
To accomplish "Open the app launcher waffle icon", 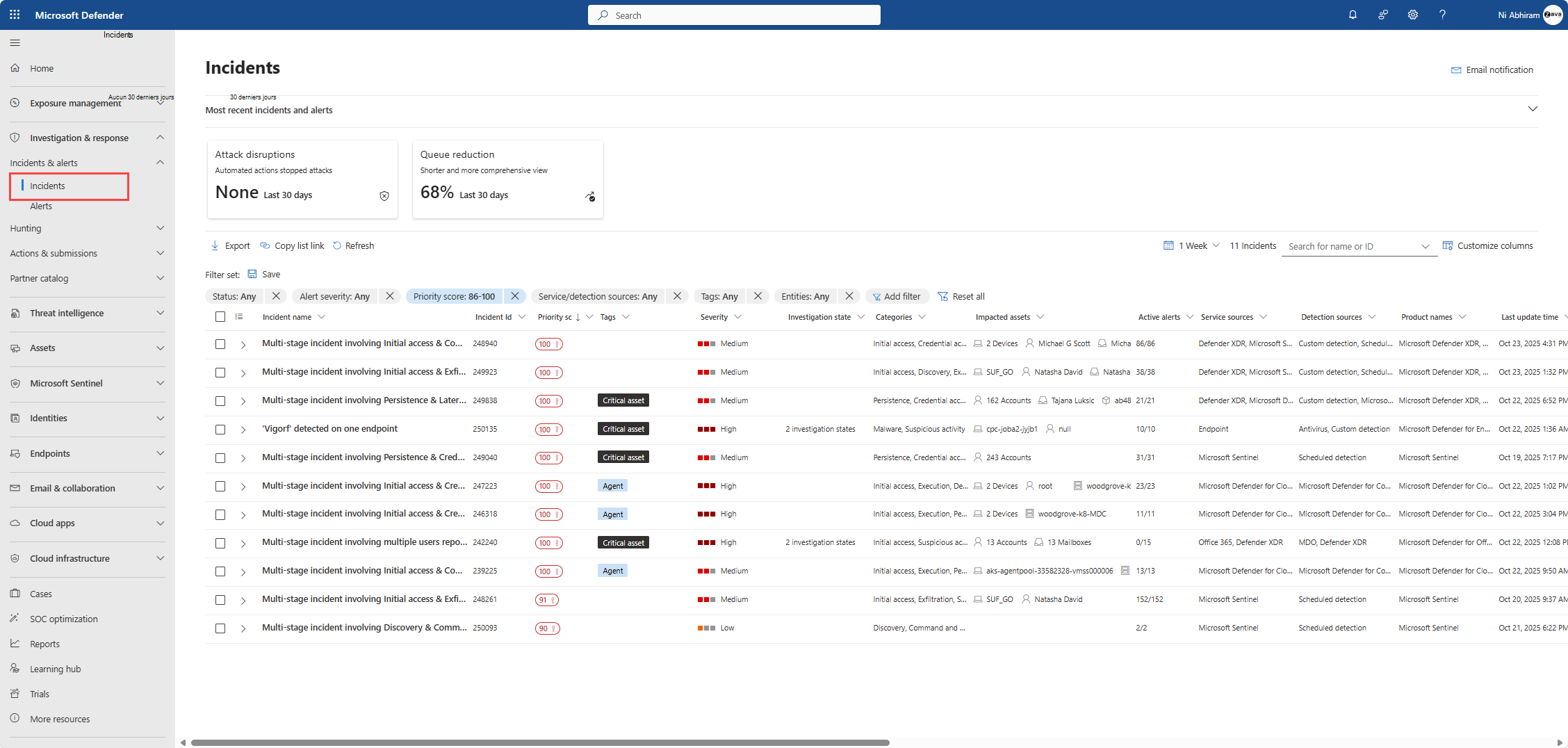I will click(x=15, y=15).
